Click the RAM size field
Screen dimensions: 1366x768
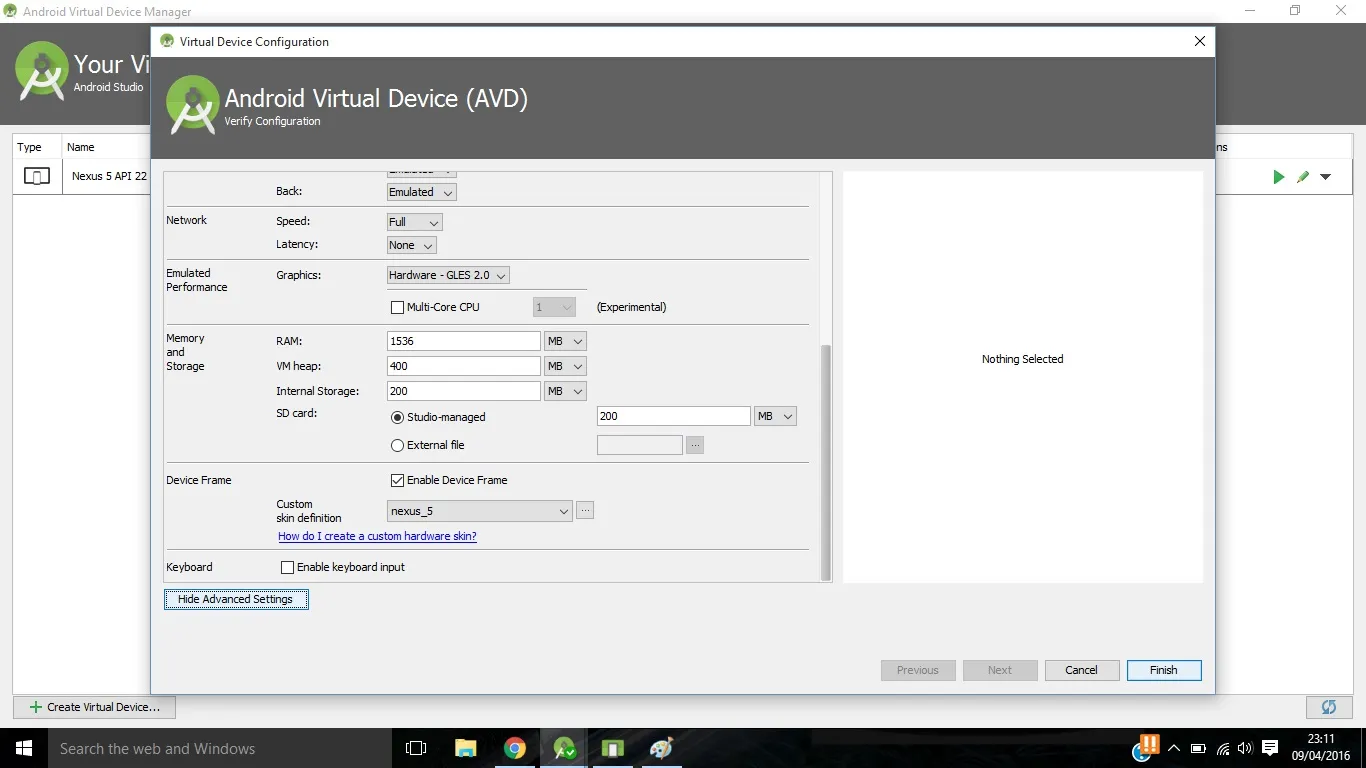pyautogui.click(x=463, y=341)
